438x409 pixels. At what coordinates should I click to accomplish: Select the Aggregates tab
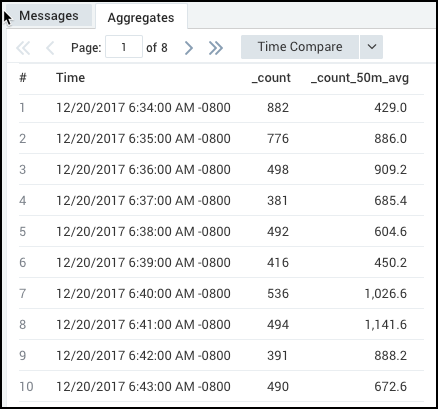141,18
